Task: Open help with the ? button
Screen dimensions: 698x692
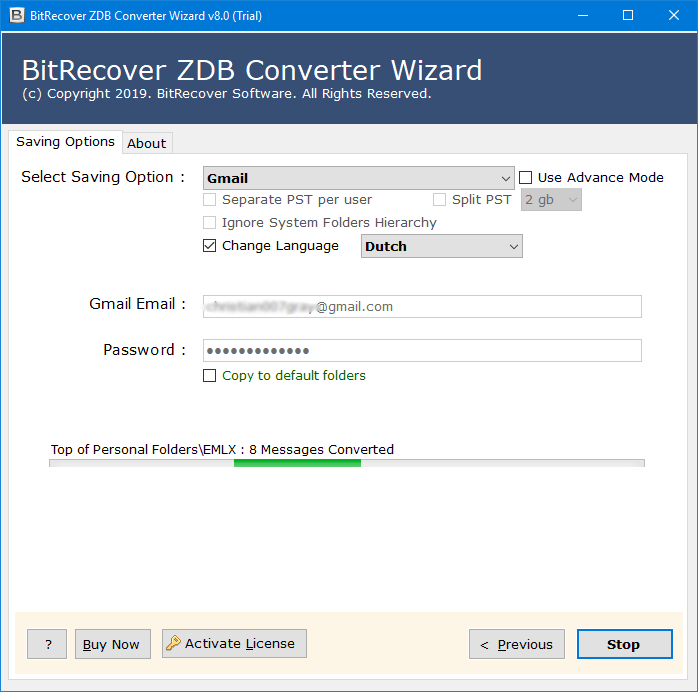Action: [47, 643]
